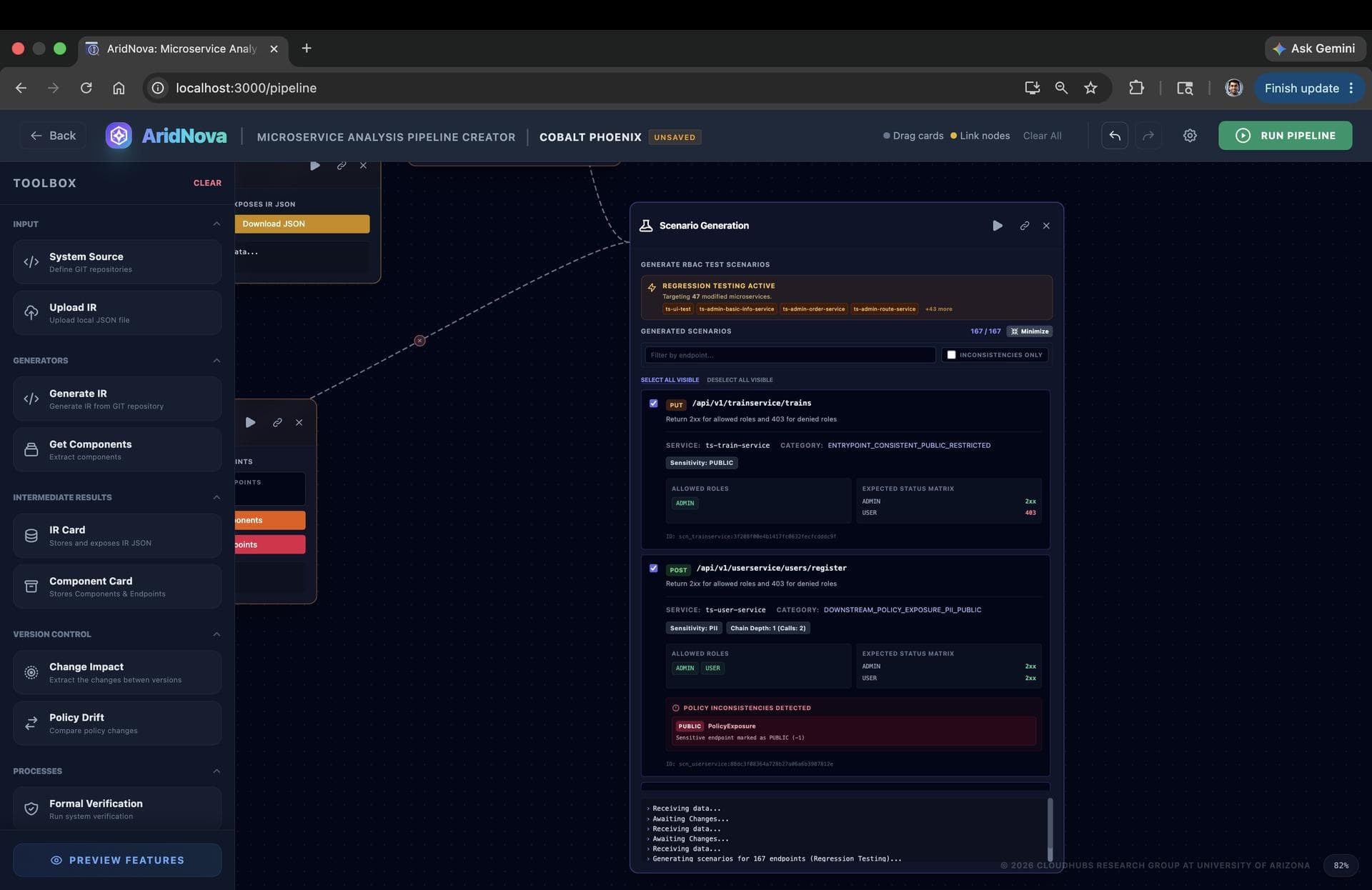Click the AridNova browser tab
This screenshot has height=890, width=1372.
182,49
